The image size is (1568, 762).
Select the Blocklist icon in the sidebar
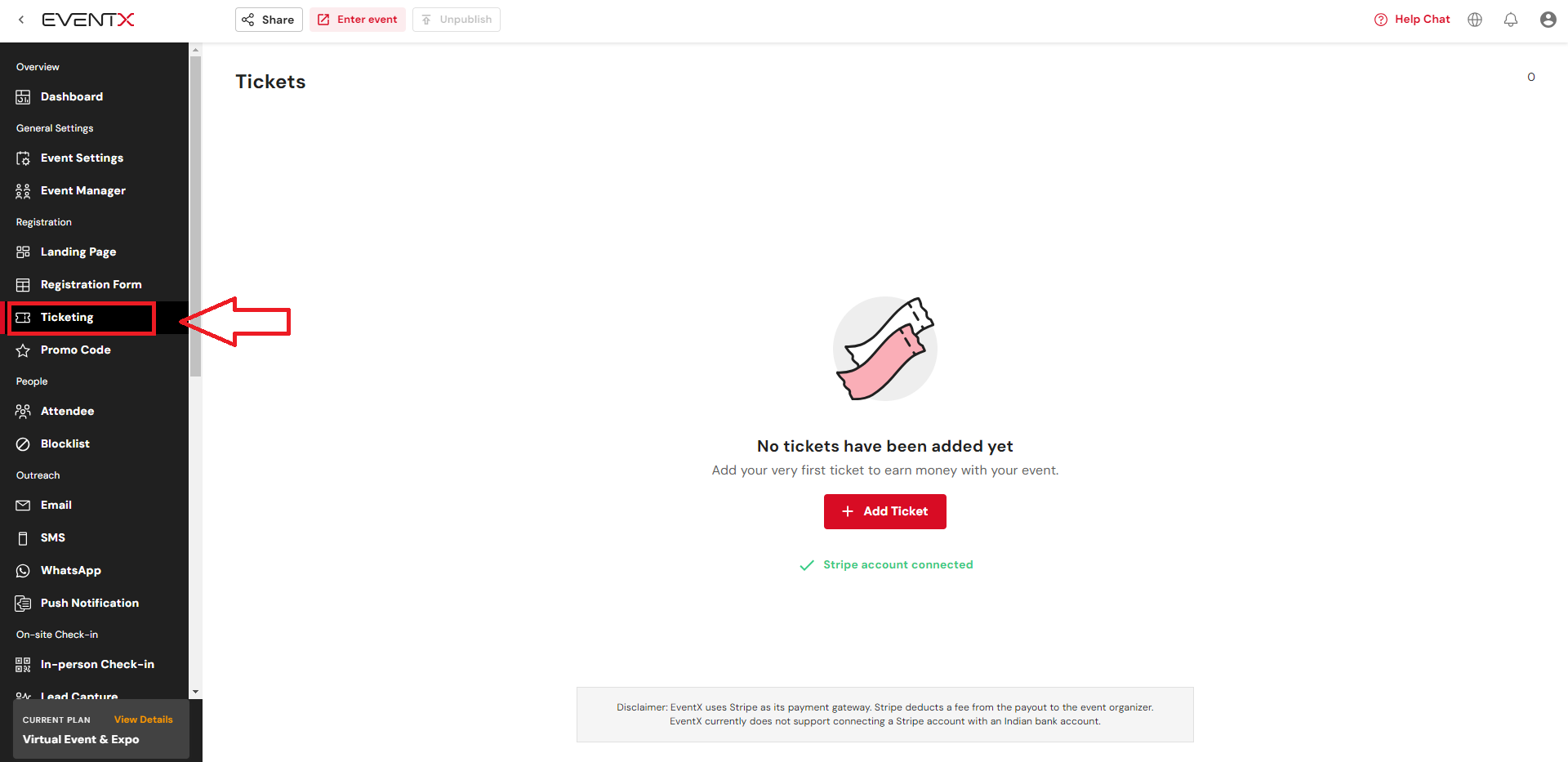point(23,444)
